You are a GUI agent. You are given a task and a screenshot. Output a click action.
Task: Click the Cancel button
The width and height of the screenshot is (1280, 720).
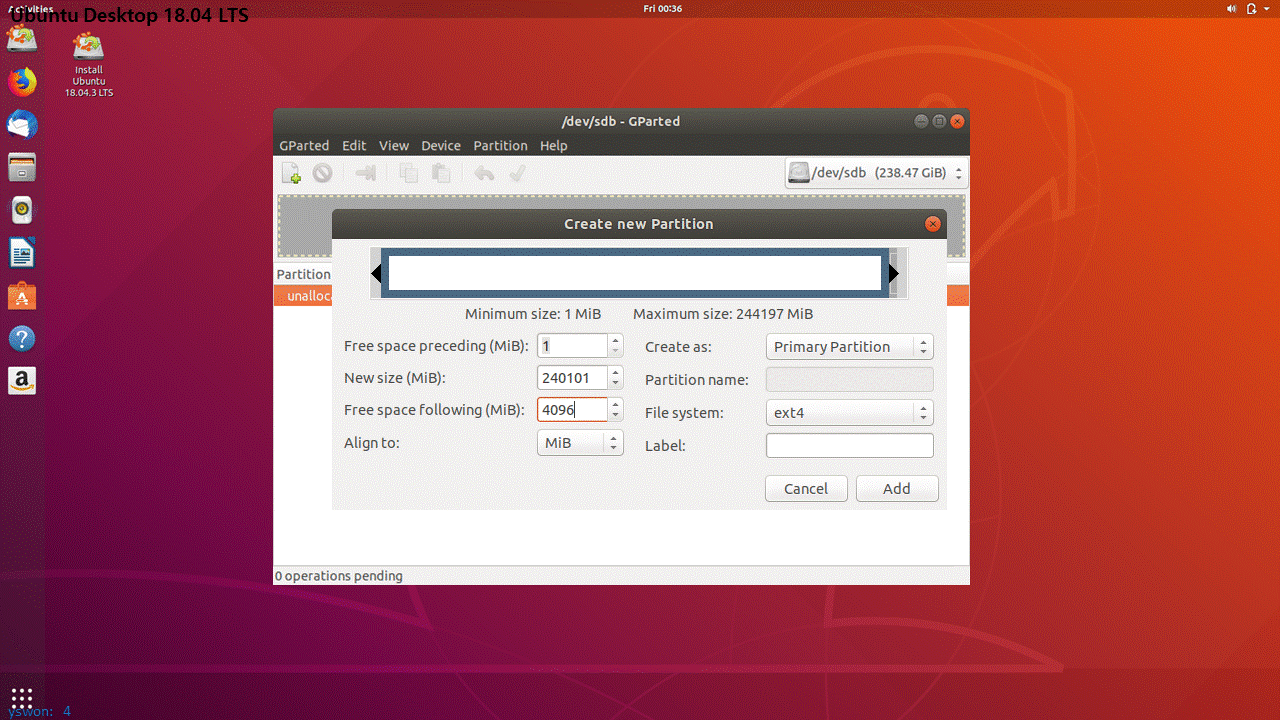(806, 489)
